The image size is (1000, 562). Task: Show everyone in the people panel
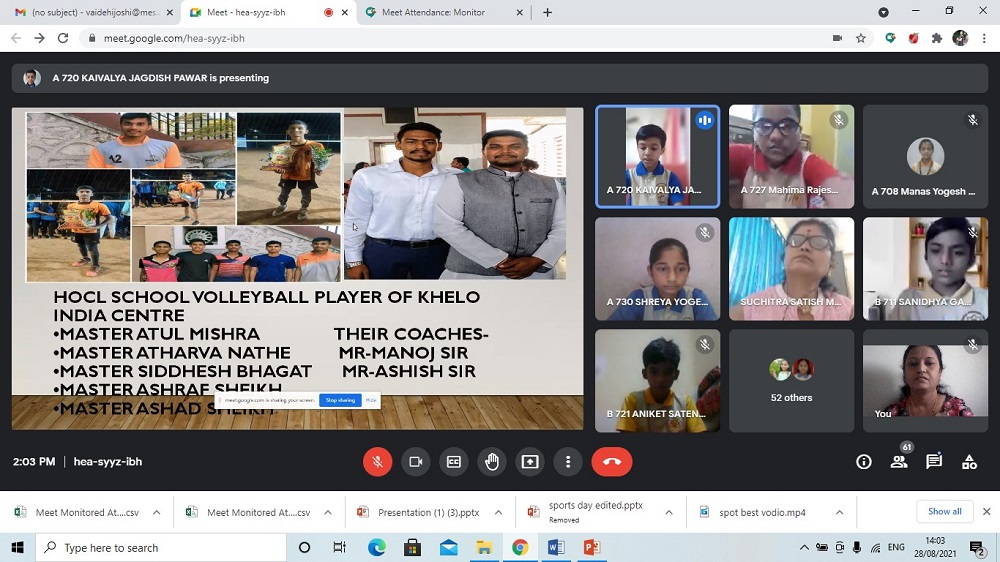[x=899, y=462]
